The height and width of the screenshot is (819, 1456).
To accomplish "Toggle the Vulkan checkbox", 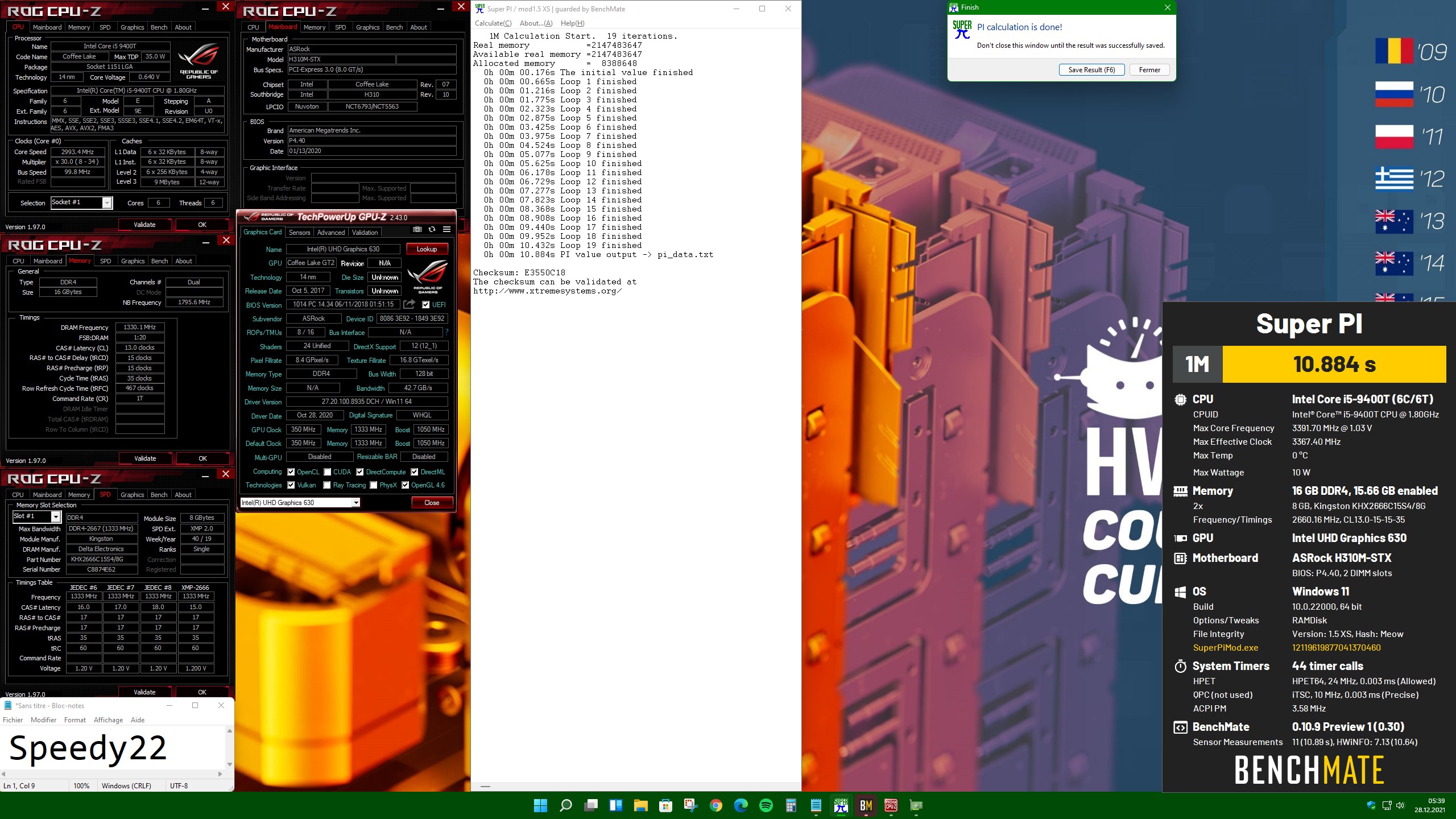I will (x=291, y=485).
